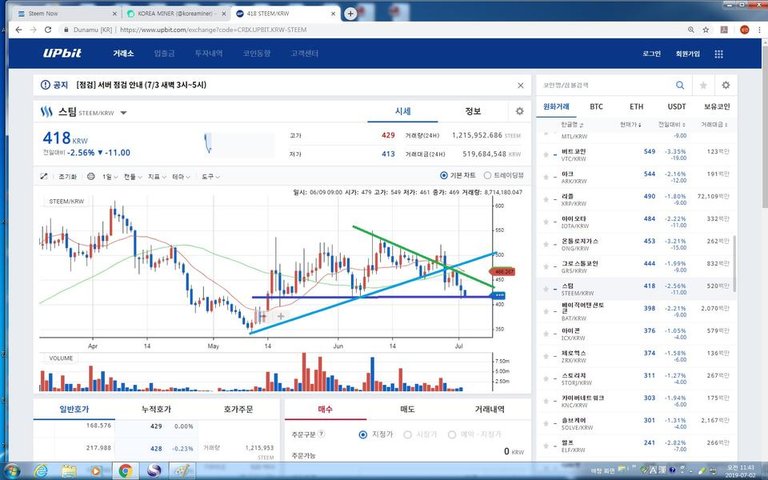The height and width of the screenshot is (480, 768).
Task: Click the coin search magnifier icon
Action: coord(680,85)
